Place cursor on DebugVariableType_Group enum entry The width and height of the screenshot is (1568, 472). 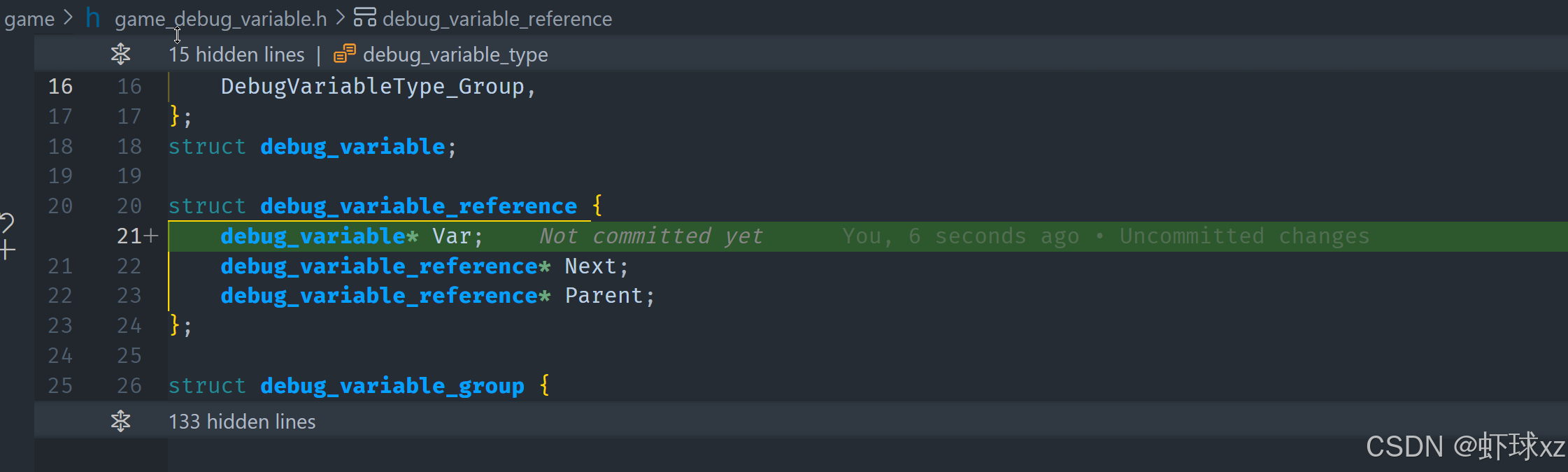pyautogui.click(x=372, y=87)
